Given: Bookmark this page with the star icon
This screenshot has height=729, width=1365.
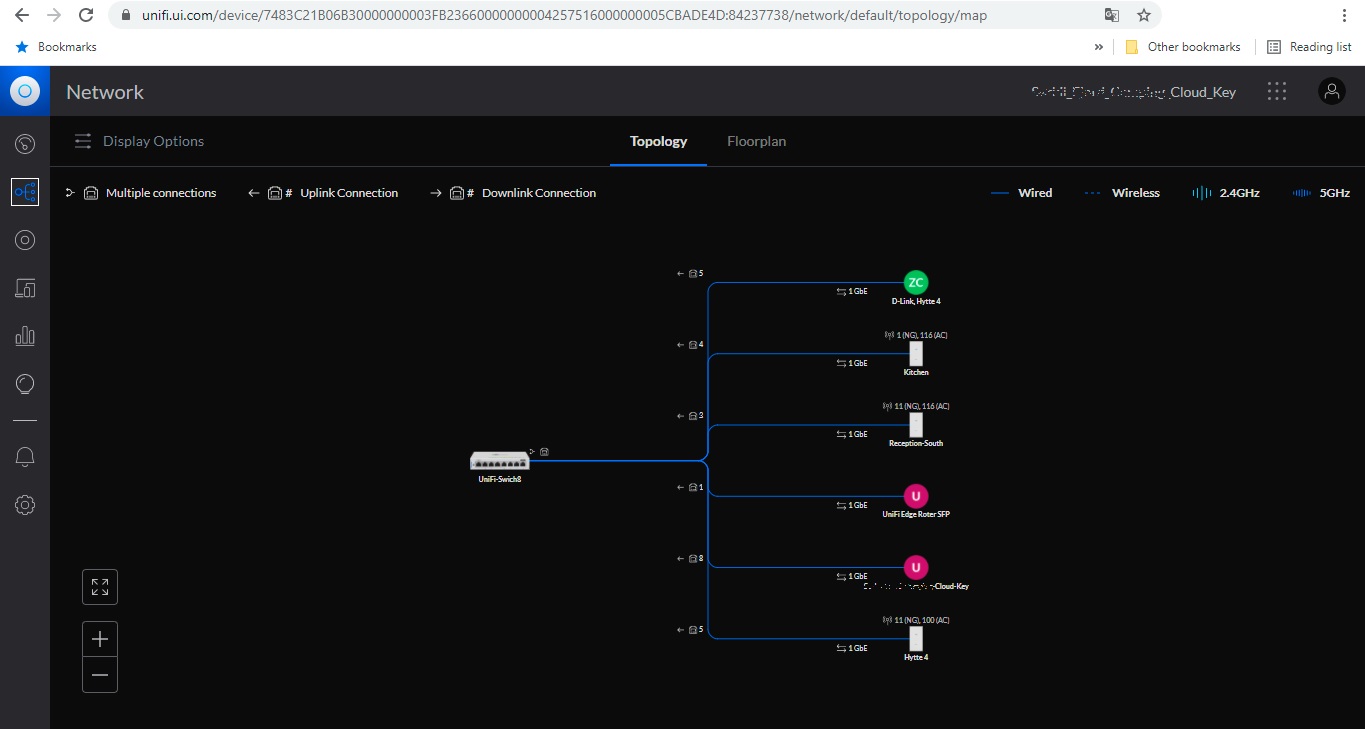Looking at the screenshot, I should click(1144, 15).
